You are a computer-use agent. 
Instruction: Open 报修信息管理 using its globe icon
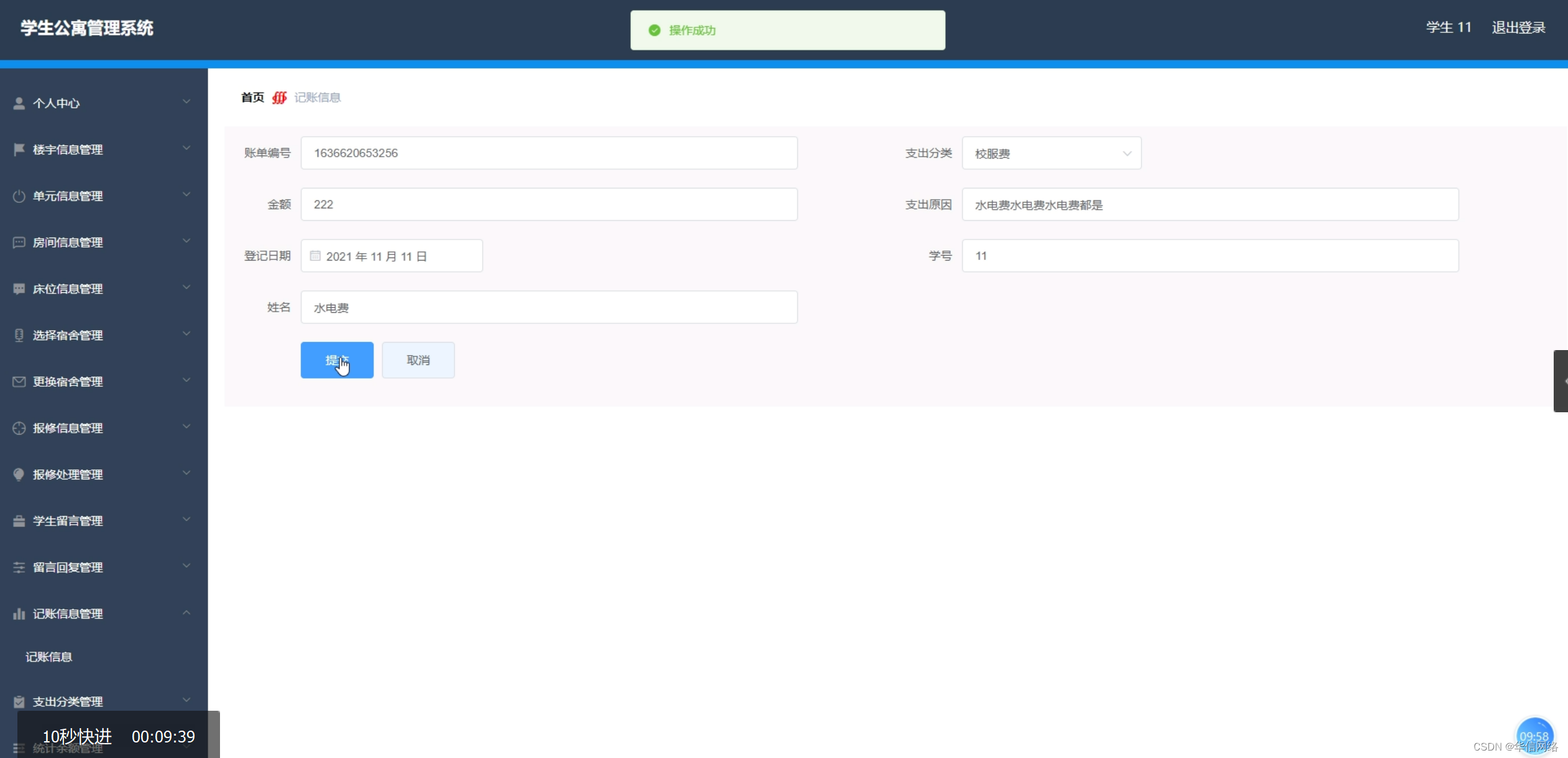18,428
